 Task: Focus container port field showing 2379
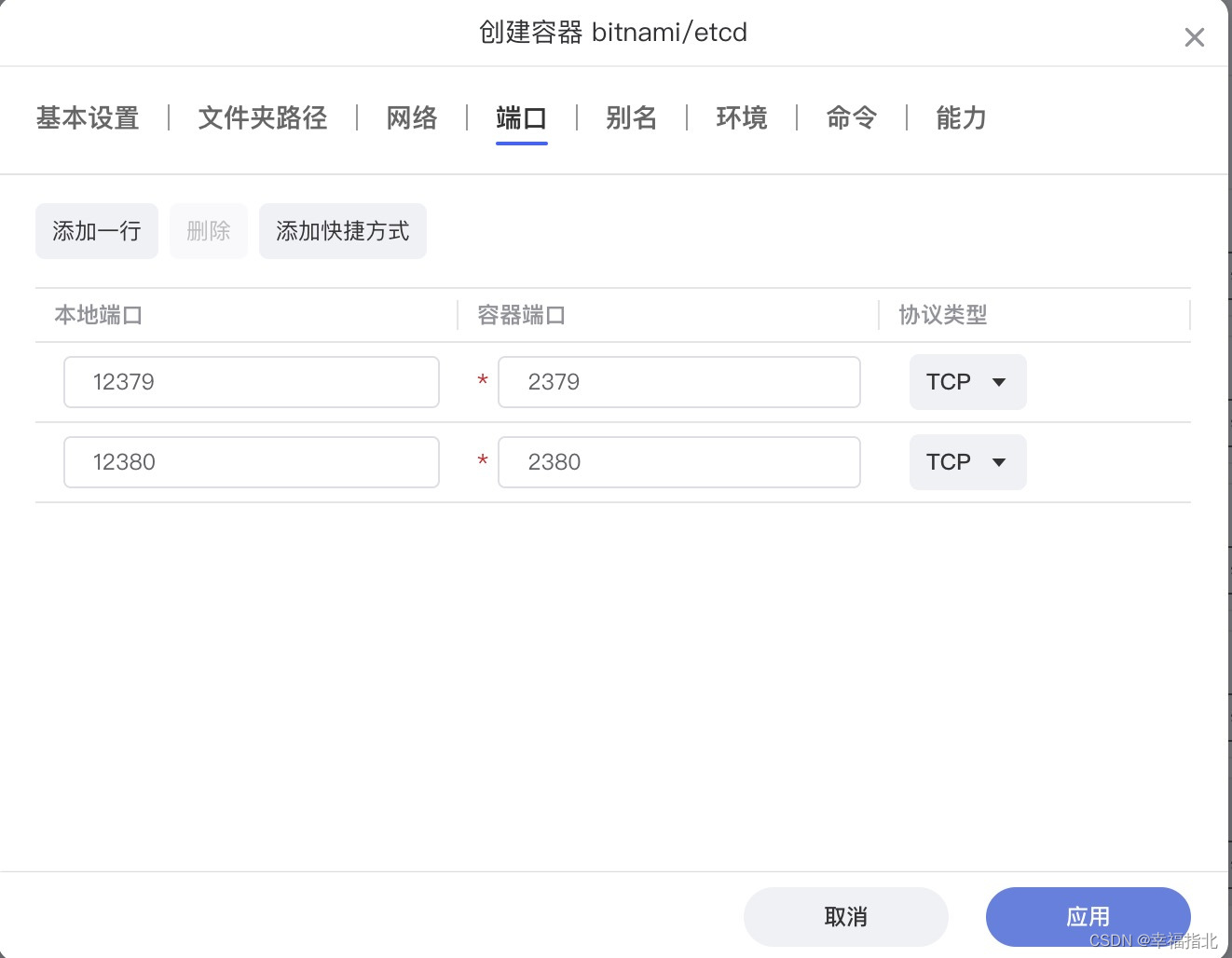point(679,382)
